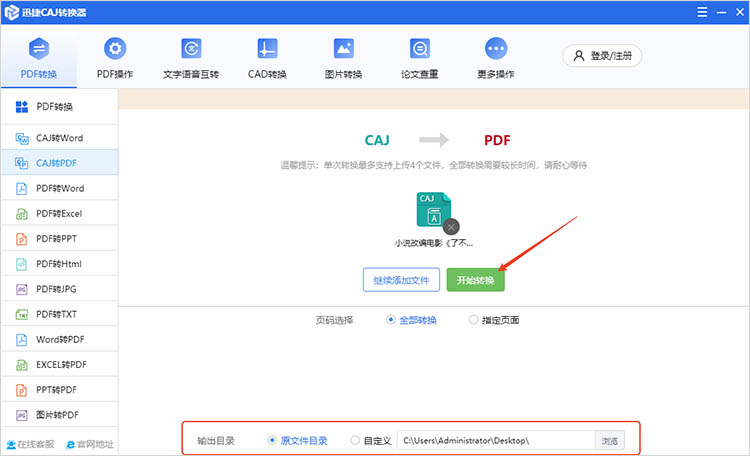Open the PDF转换 top toolbar tab
Viewport: 750px width, 456px height.
(39, 57)
